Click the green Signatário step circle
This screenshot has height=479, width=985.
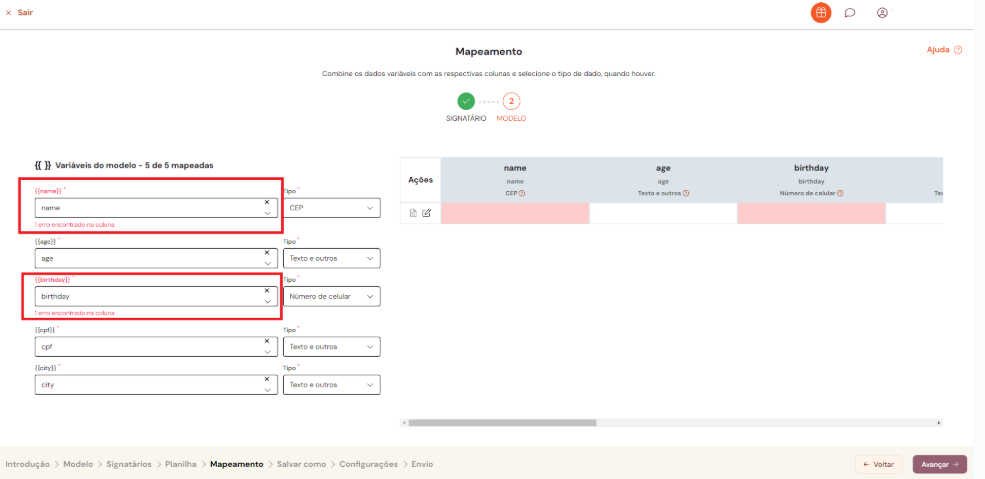pyautogui.click(x=466, y=101)
